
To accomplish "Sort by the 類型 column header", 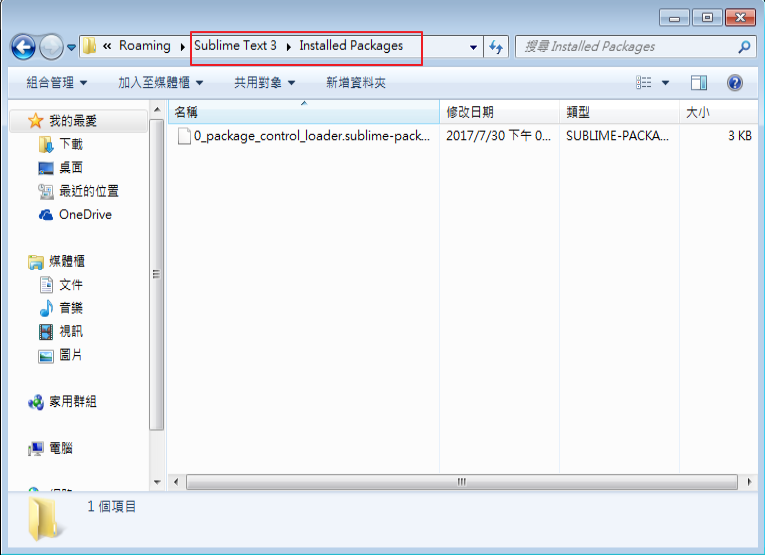I will (619, 112).
